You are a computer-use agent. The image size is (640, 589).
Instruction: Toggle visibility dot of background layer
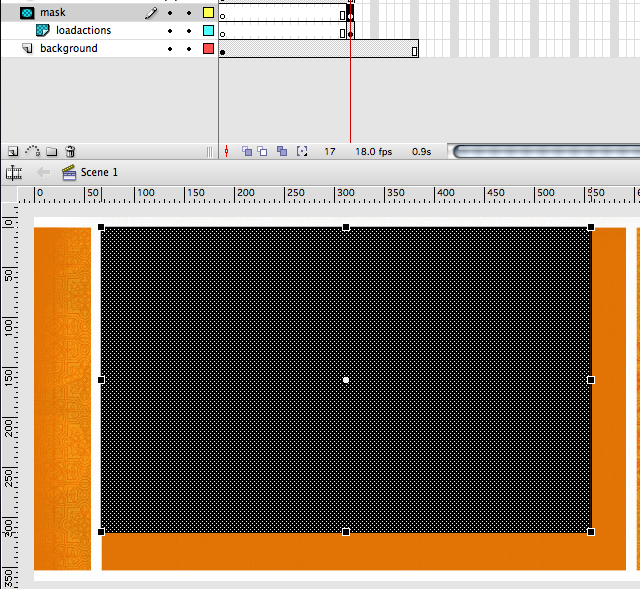click(170, 49)
